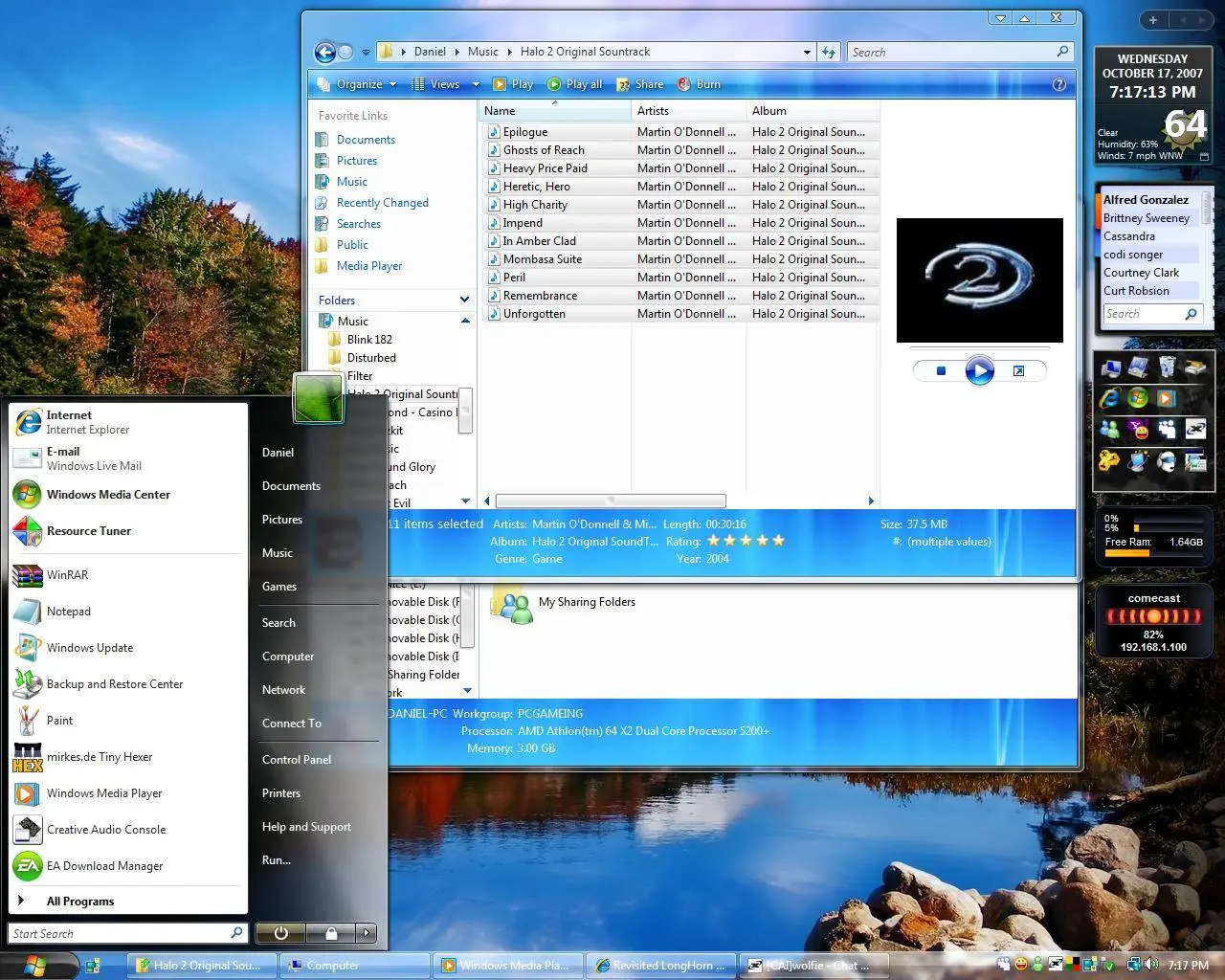Image resolution: width=1225 pixels, height=980 pixels.
Task: Click the volume icon in system tray
Action: tap(1150, 965)
